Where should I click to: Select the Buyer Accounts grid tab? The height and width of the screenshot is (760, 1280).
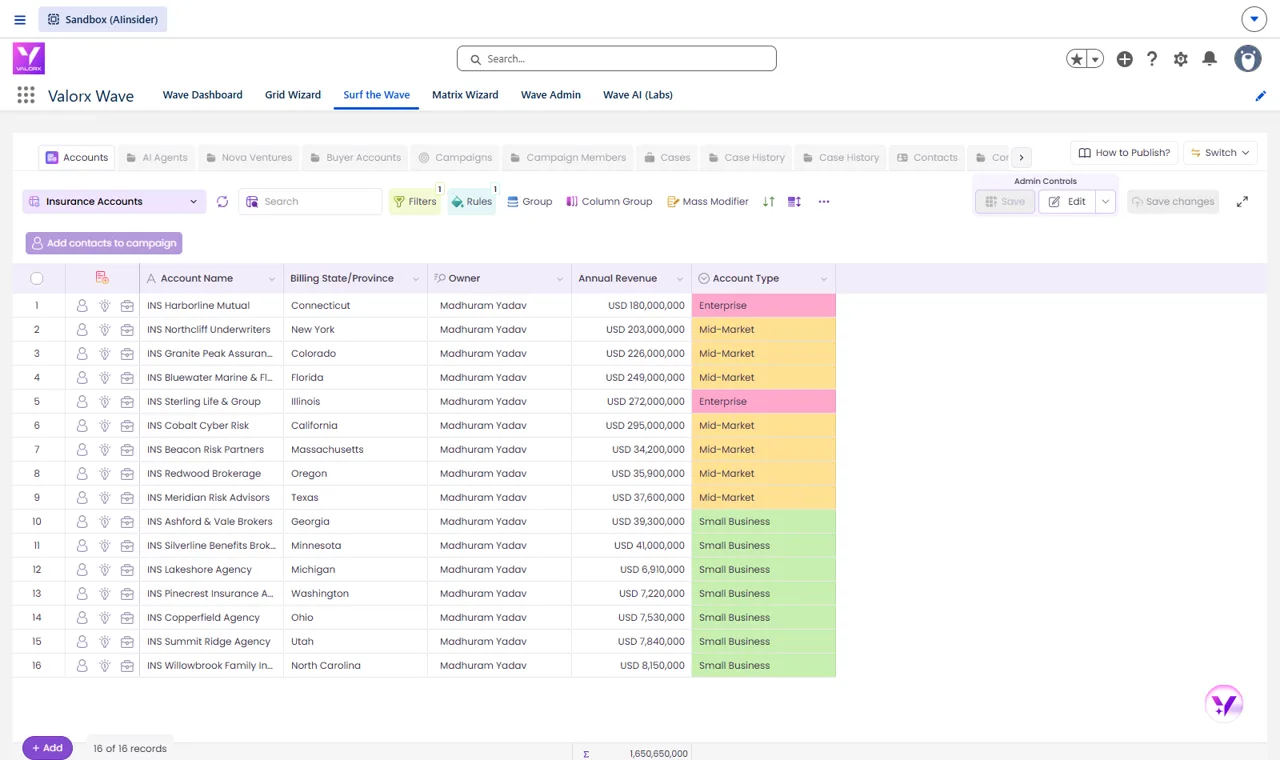pos(355,158)
